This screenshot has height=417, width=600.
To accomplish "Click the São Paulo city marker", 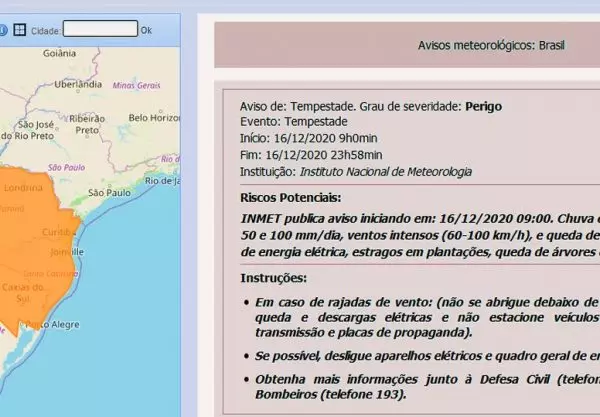I will pos(110,192).
